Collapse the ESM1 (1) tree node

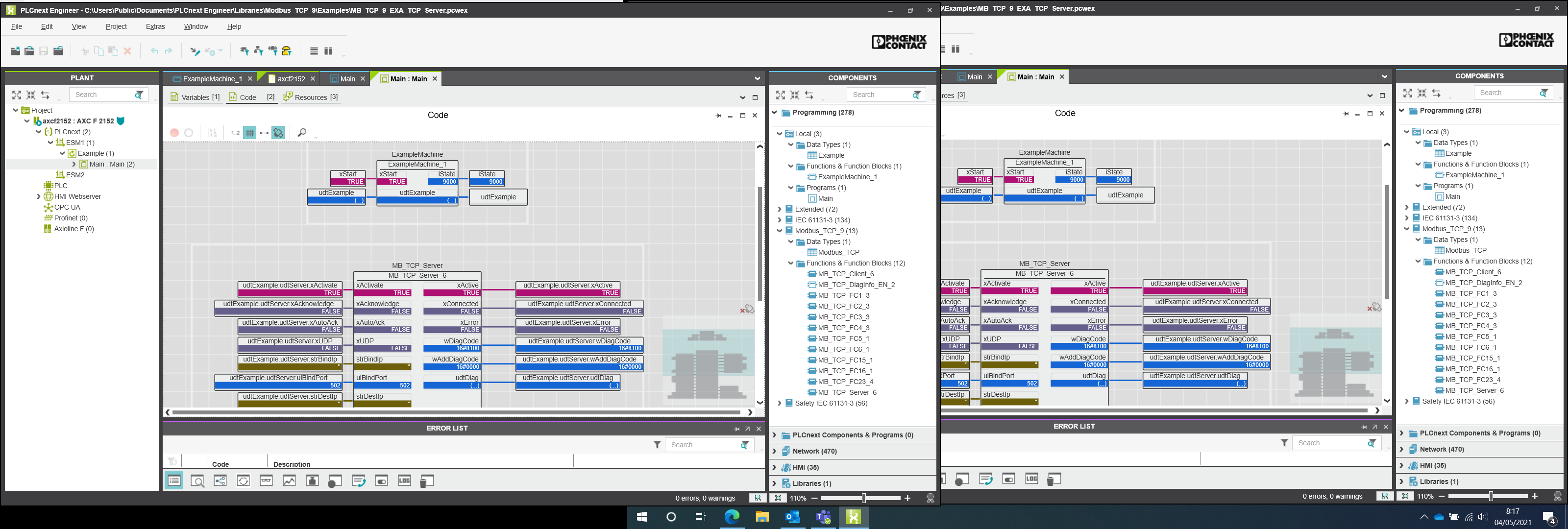(50, 143)
